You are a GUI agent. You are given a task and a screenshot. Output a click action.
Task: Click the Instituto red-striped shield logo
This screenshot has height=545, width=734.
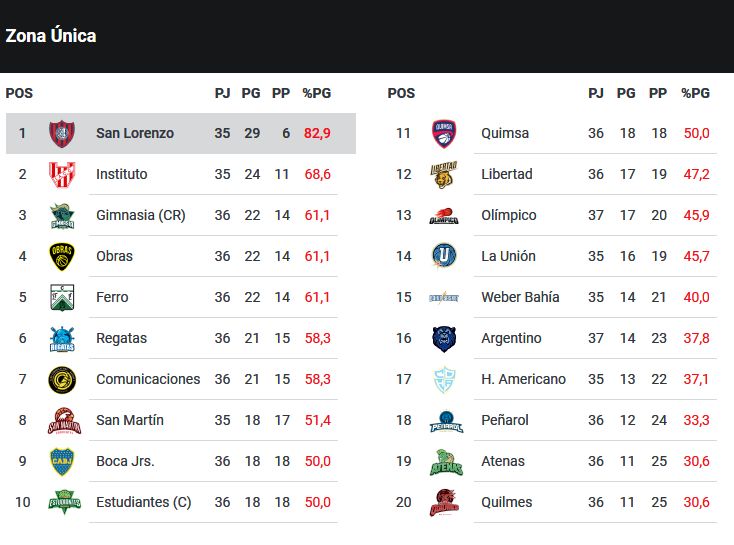[62, 175]
